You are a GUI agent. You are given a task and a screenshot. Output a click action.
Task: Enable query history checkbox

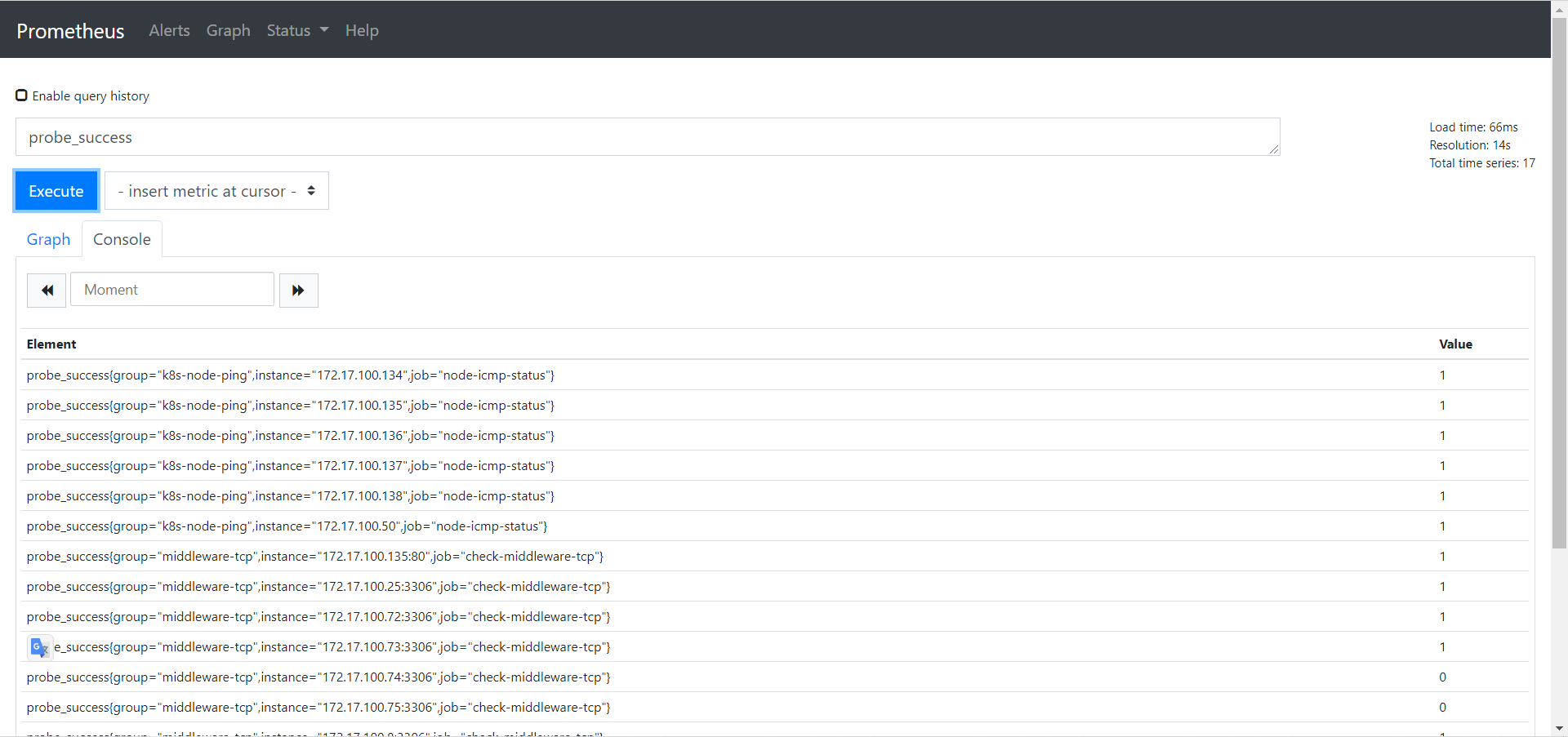tap(22, 95)
